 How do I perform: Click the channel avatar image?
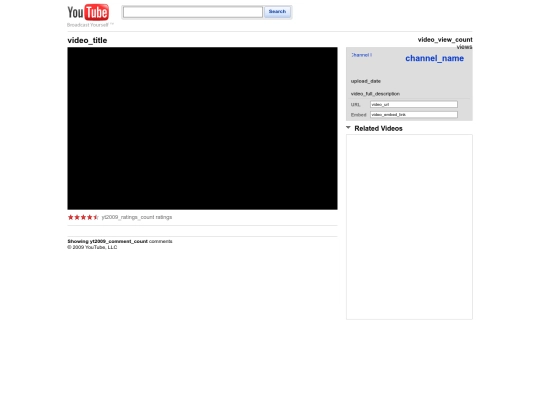(361, 55)
